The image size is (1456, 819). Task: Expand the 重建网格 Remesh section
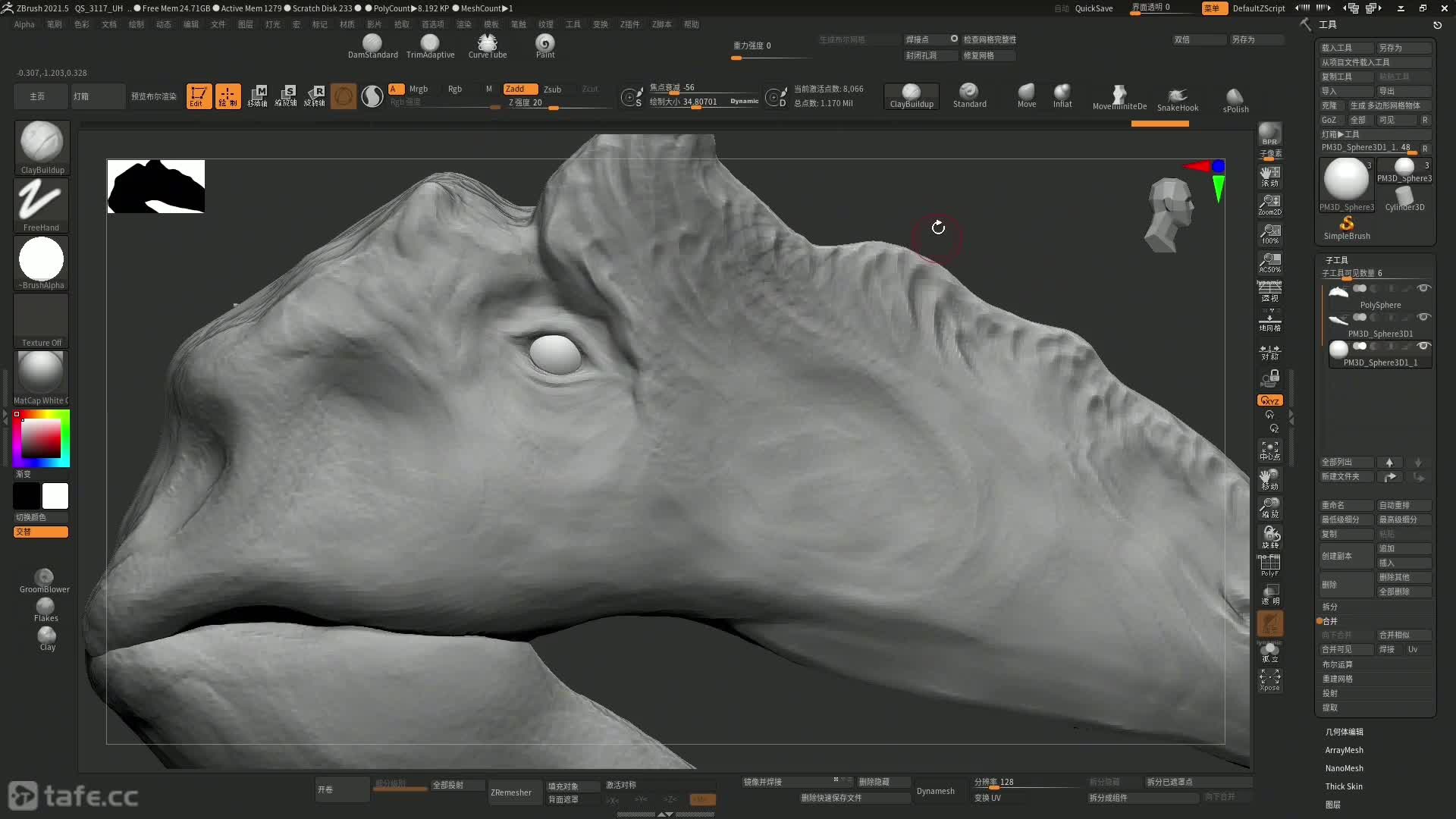point(1338,679)
